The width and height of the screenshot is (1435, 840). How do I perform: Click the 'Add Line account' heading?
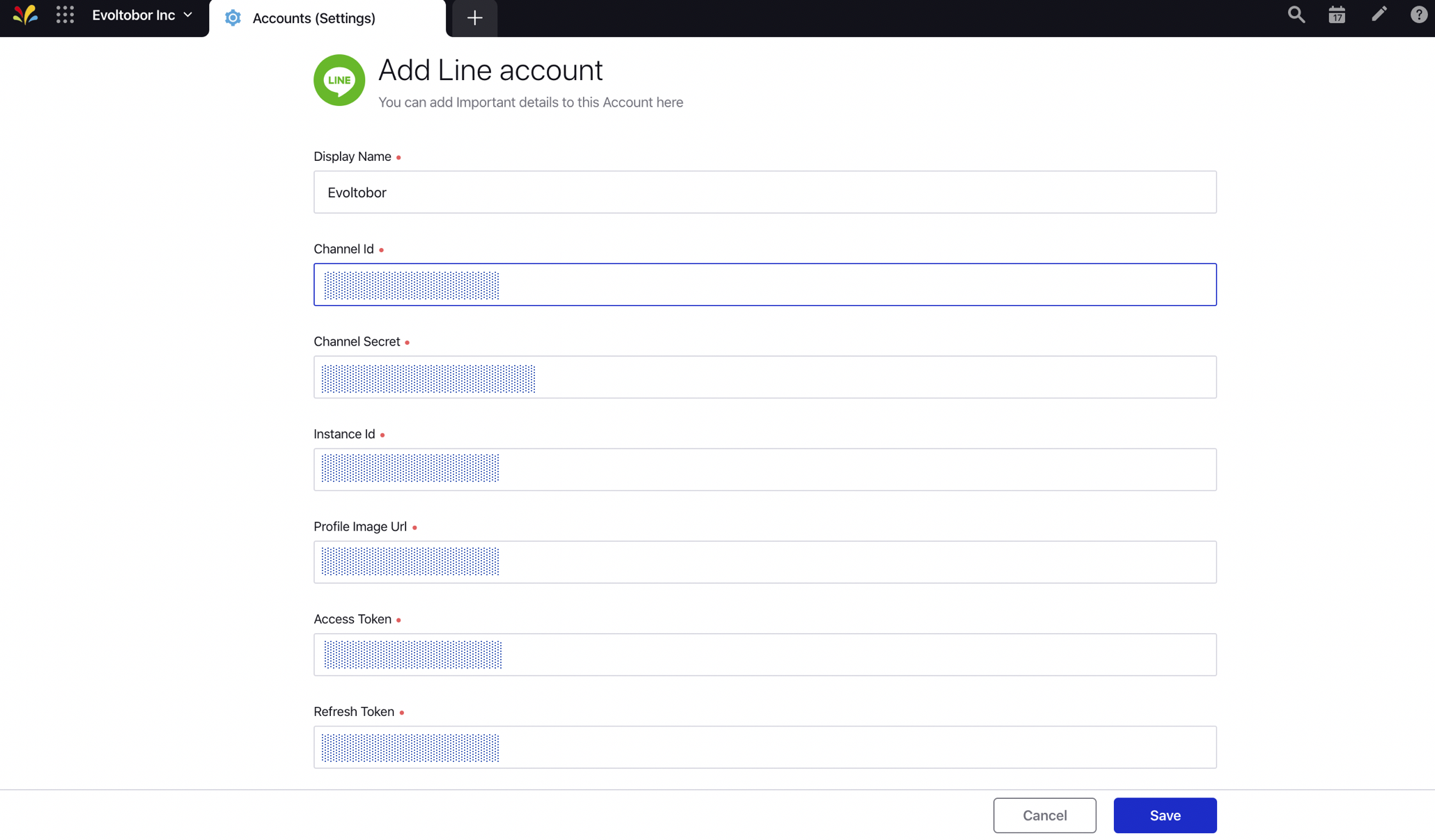point(490,70)
